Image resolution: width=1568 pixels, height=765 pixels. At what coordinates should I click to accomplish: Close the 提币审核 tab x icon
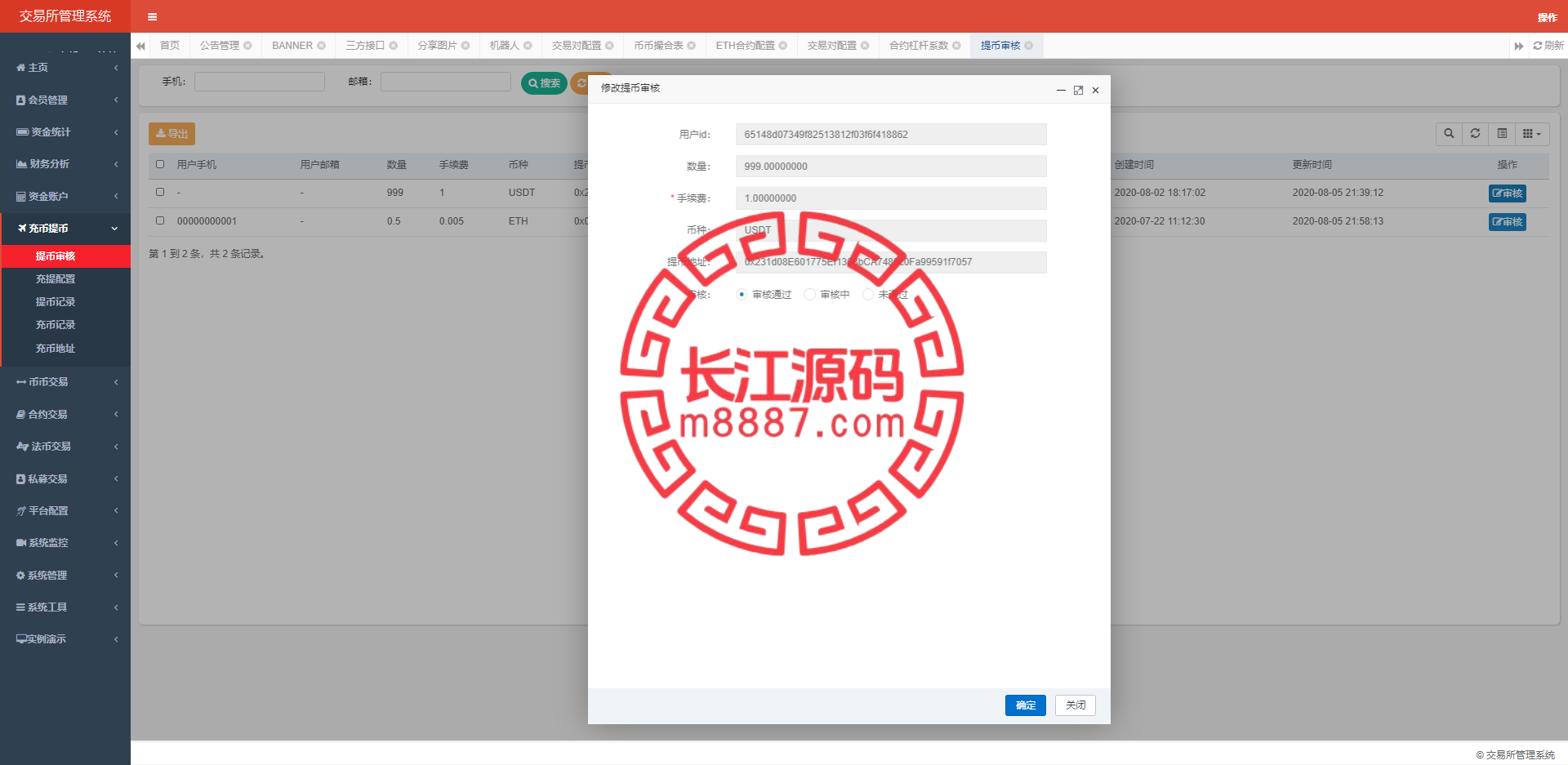coord(1028,46)
